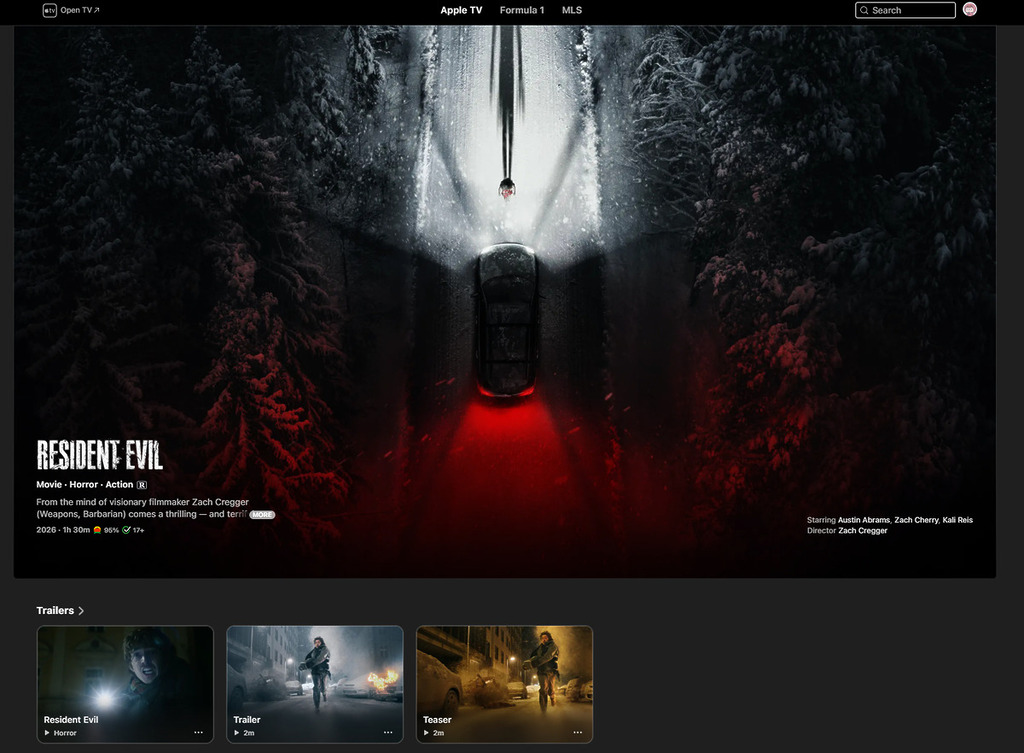Click actor Kali Reis
Screen dimensions: 1024x753
(x=957, y=520)
